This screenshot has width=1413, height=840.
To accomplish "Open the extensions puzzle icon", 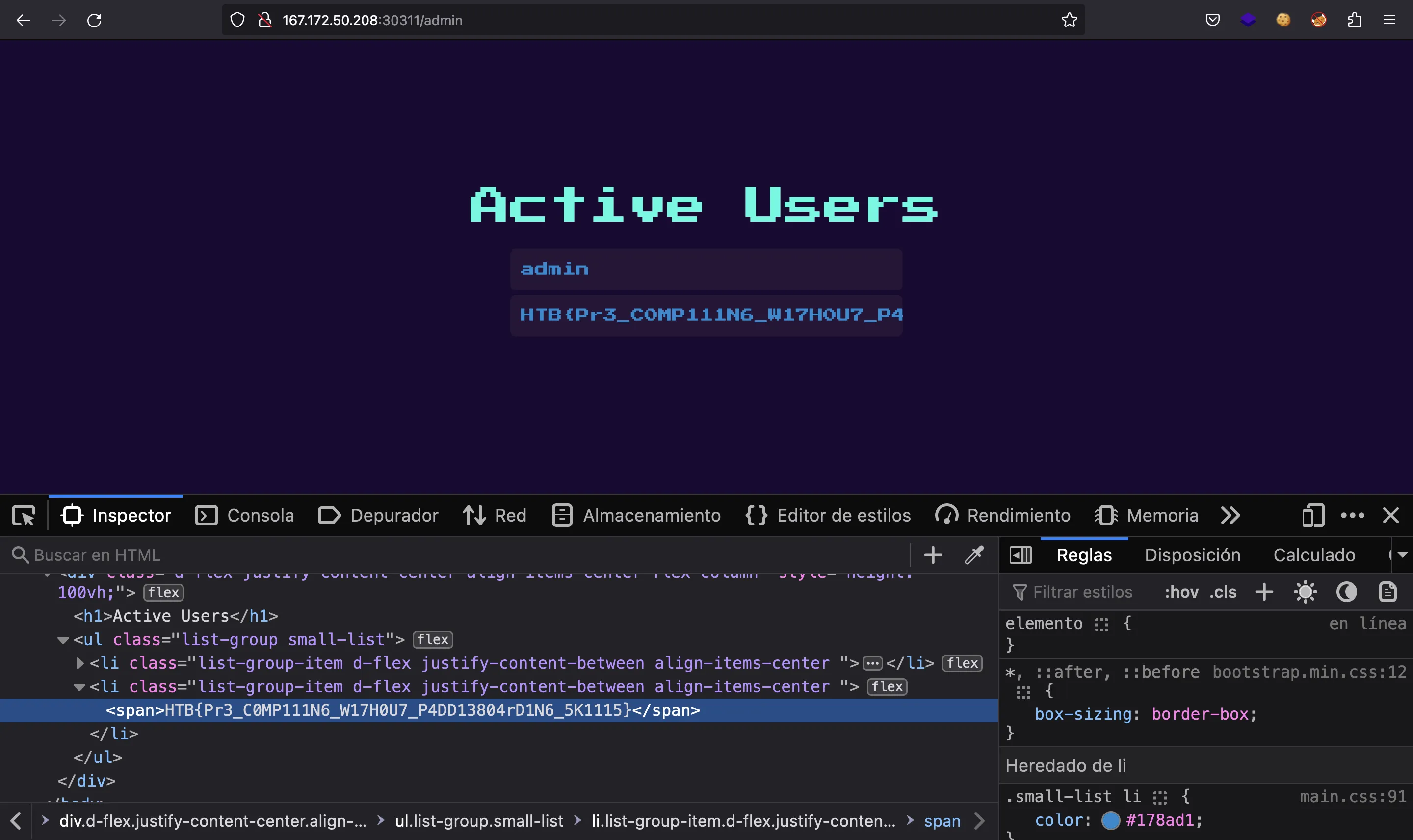I will 1354,21.
